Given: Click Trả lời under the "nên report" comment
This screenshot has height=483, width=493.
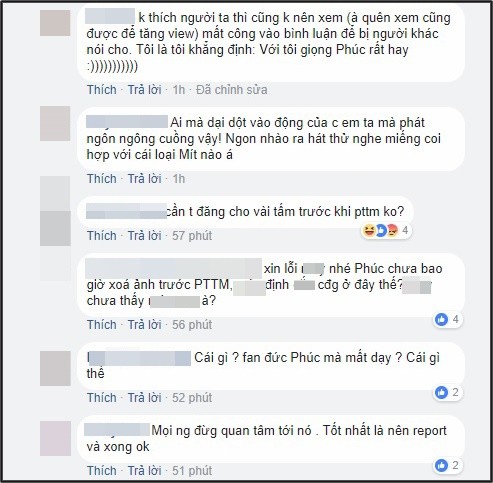Looking at the screenshot, I should pyautogui.click(x=145, y=471).
